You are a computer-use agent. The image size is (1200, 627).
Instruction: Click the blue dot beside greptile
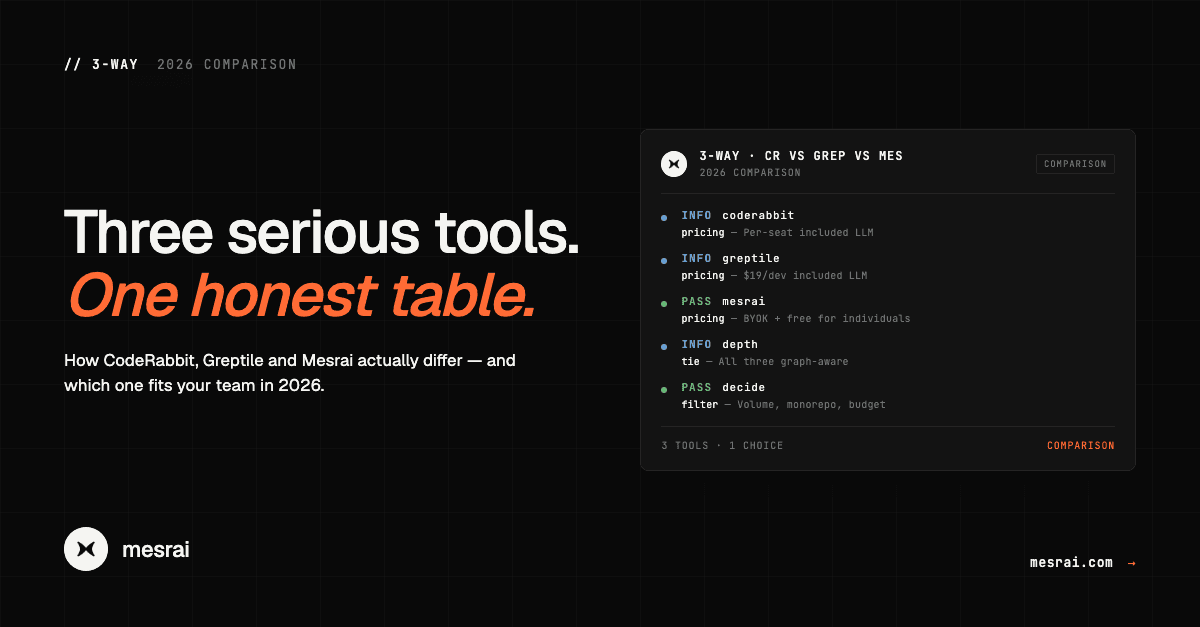pos(664,260)
